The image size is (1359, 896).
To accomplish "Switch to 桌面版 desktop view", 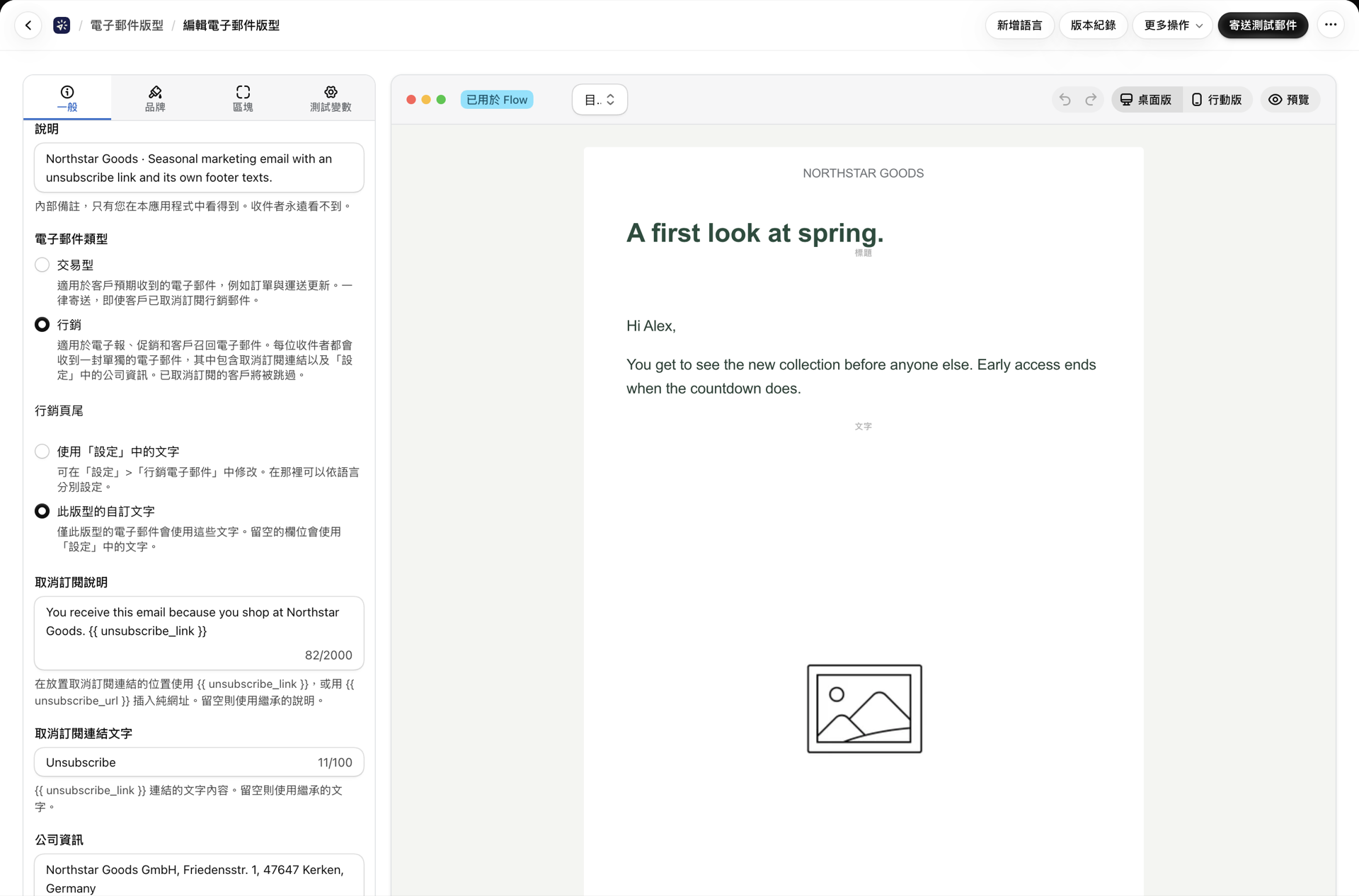I will (1147, 100).
